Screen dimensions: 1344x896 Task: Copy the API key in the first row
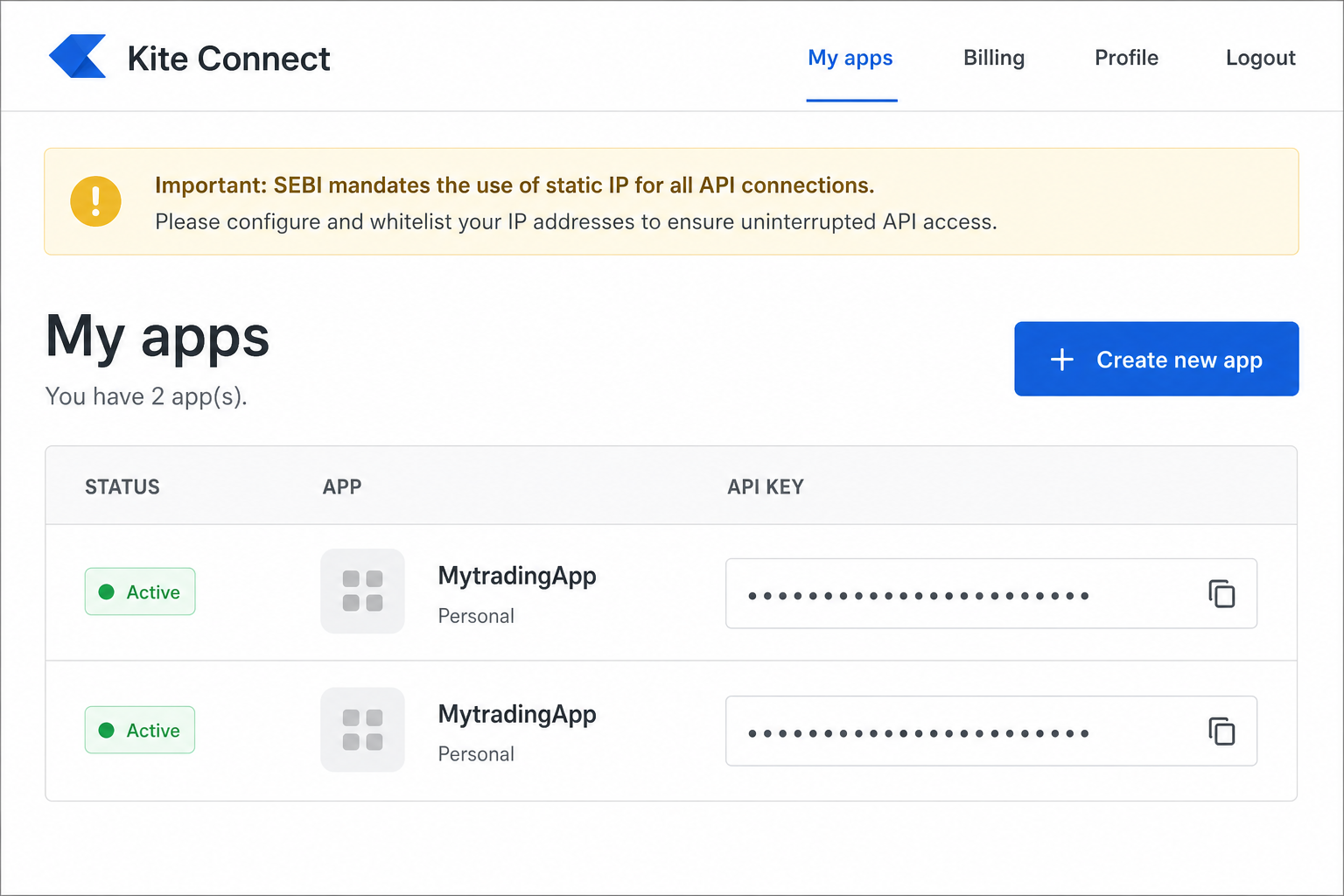click(1221, 593)
